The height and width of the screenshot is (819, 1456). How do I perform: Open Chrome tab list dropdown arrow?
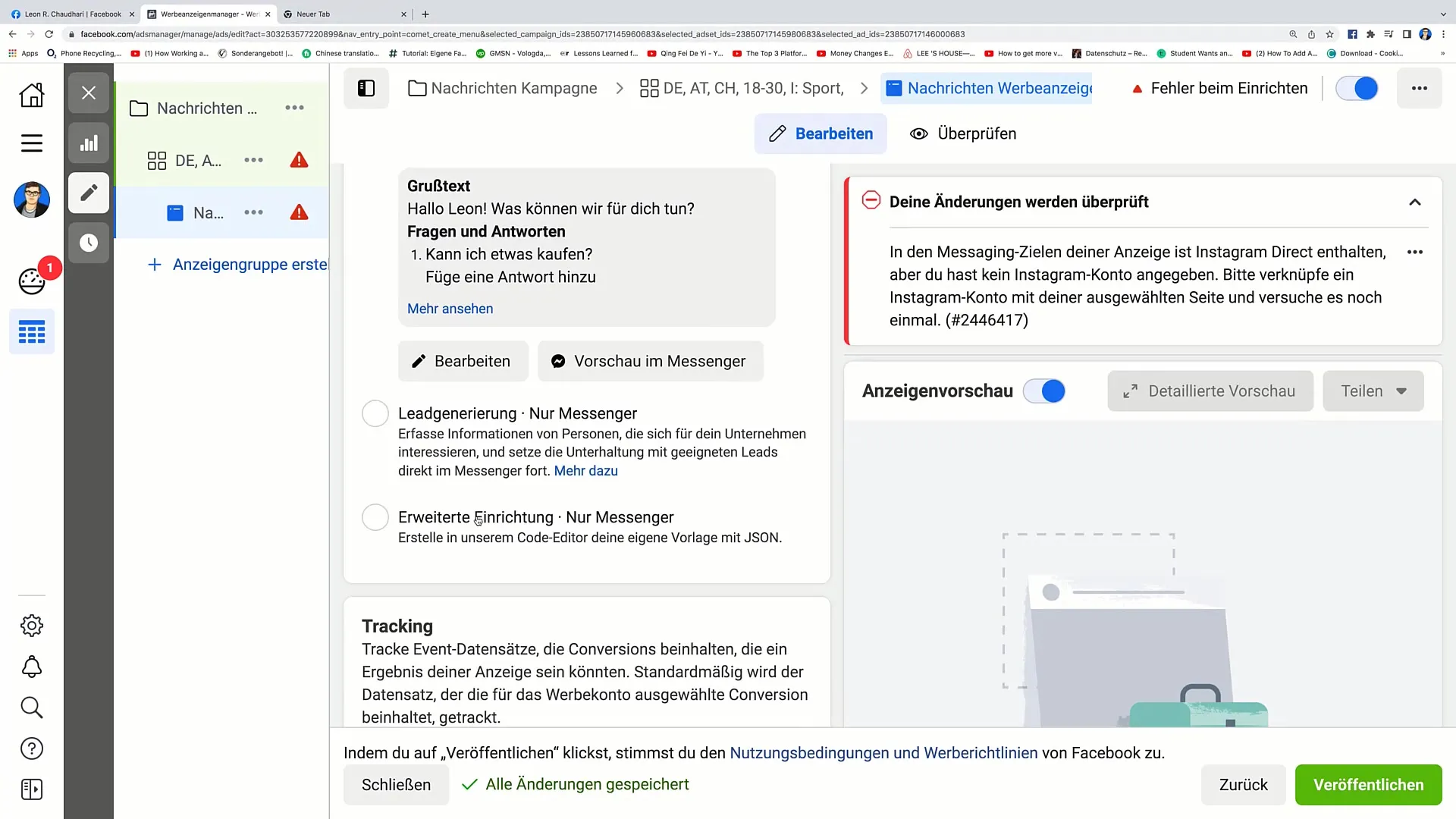click(1443, 14)
